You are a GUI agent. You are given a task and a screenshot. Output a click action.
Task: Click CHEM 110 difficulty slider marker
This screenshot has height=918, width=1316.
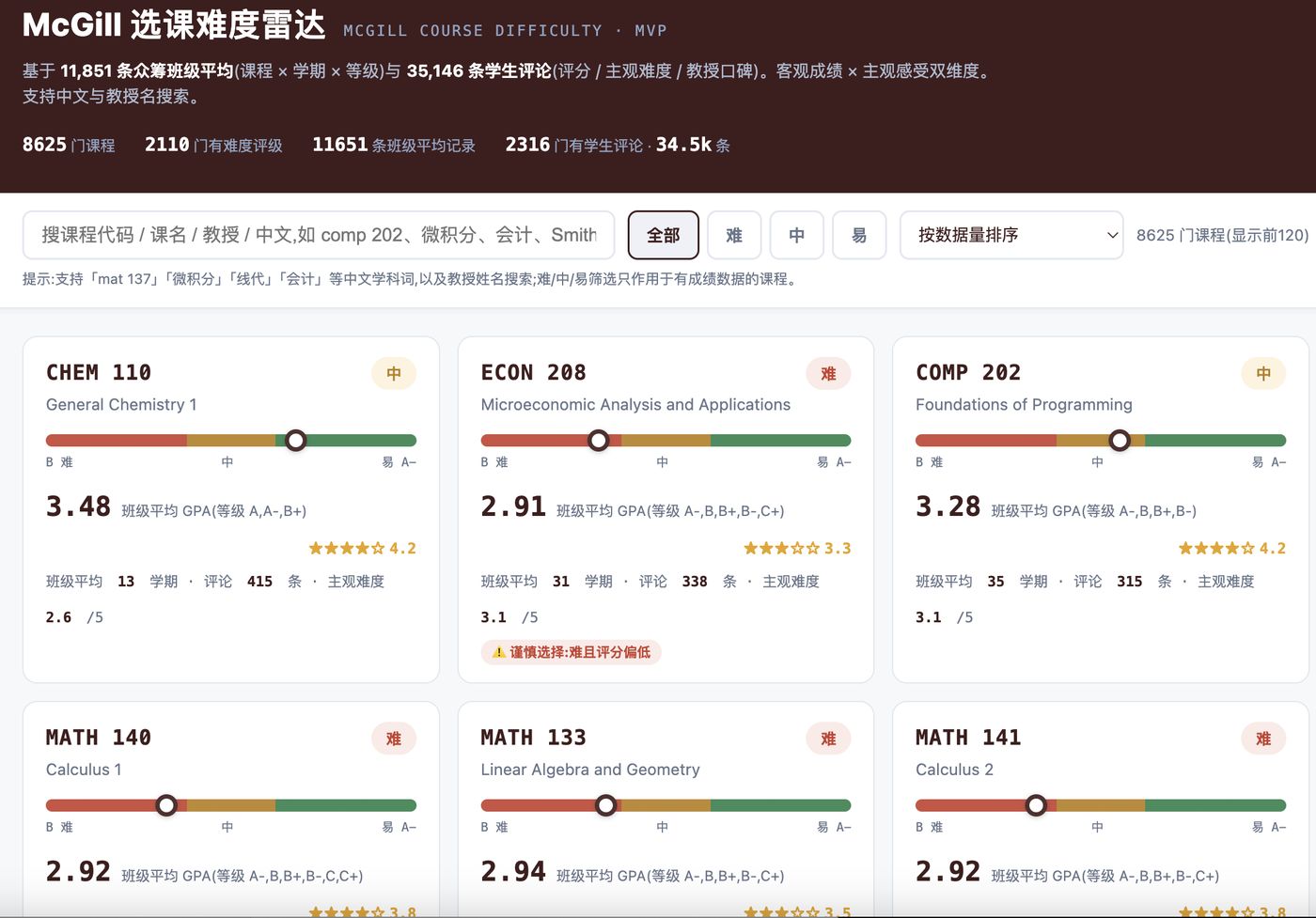(296, 440)
